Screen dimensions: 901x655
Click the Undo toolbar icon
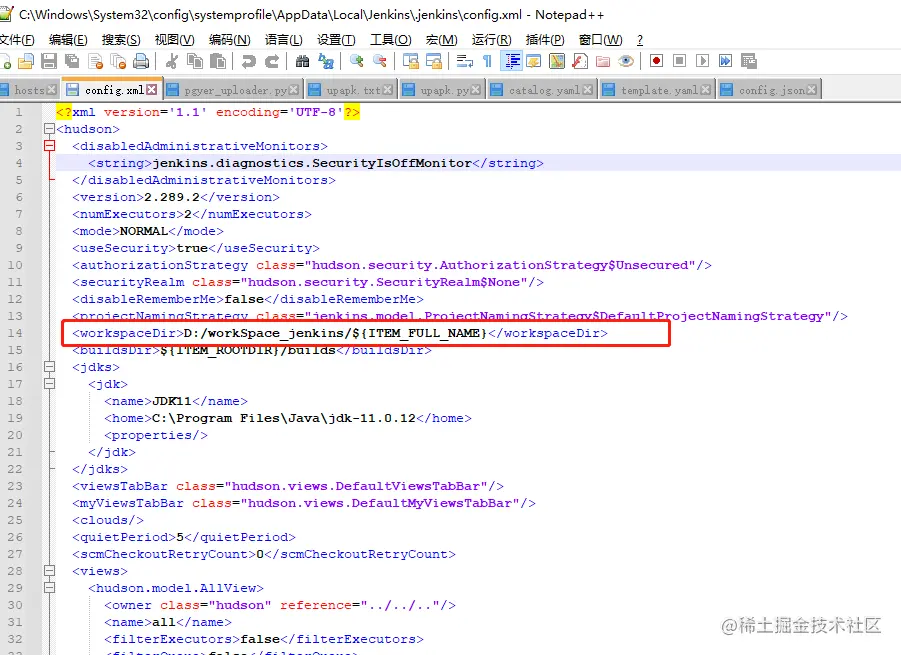(248, 62)
